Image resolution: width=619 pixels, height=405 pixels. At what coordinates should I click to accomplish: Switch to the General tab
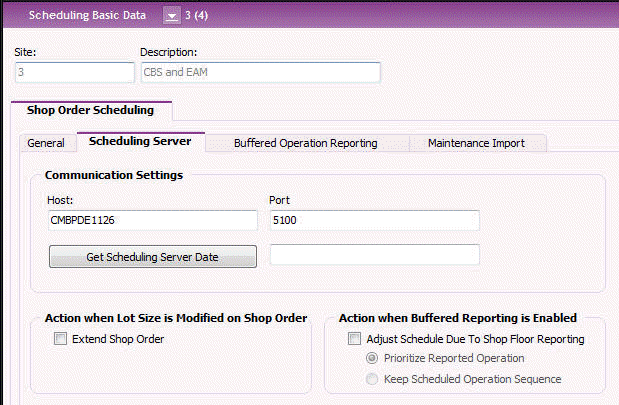click(46, 143)
